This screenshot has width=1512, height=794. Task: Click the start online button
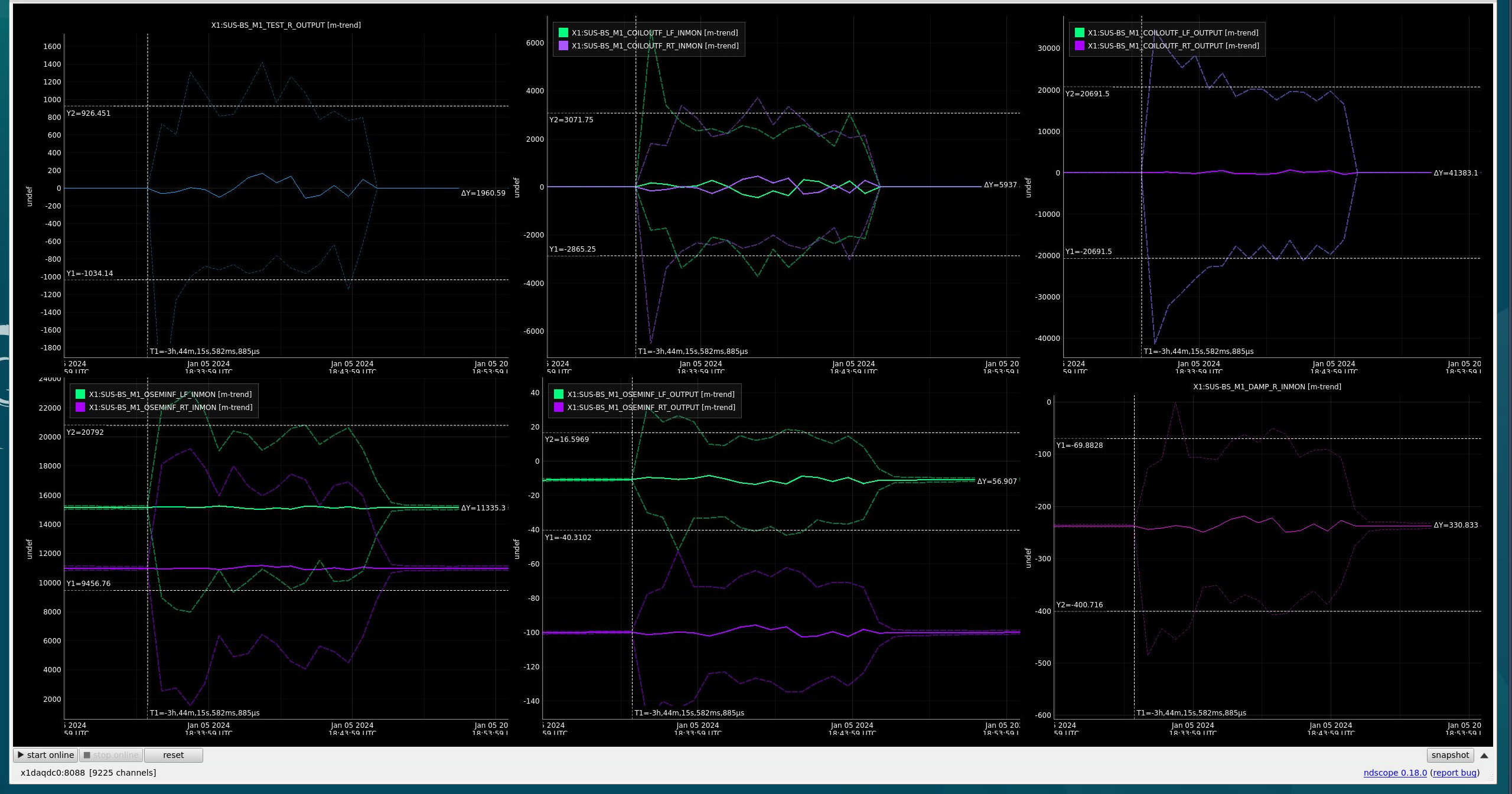pyautogui.click(x=45, y=755)
